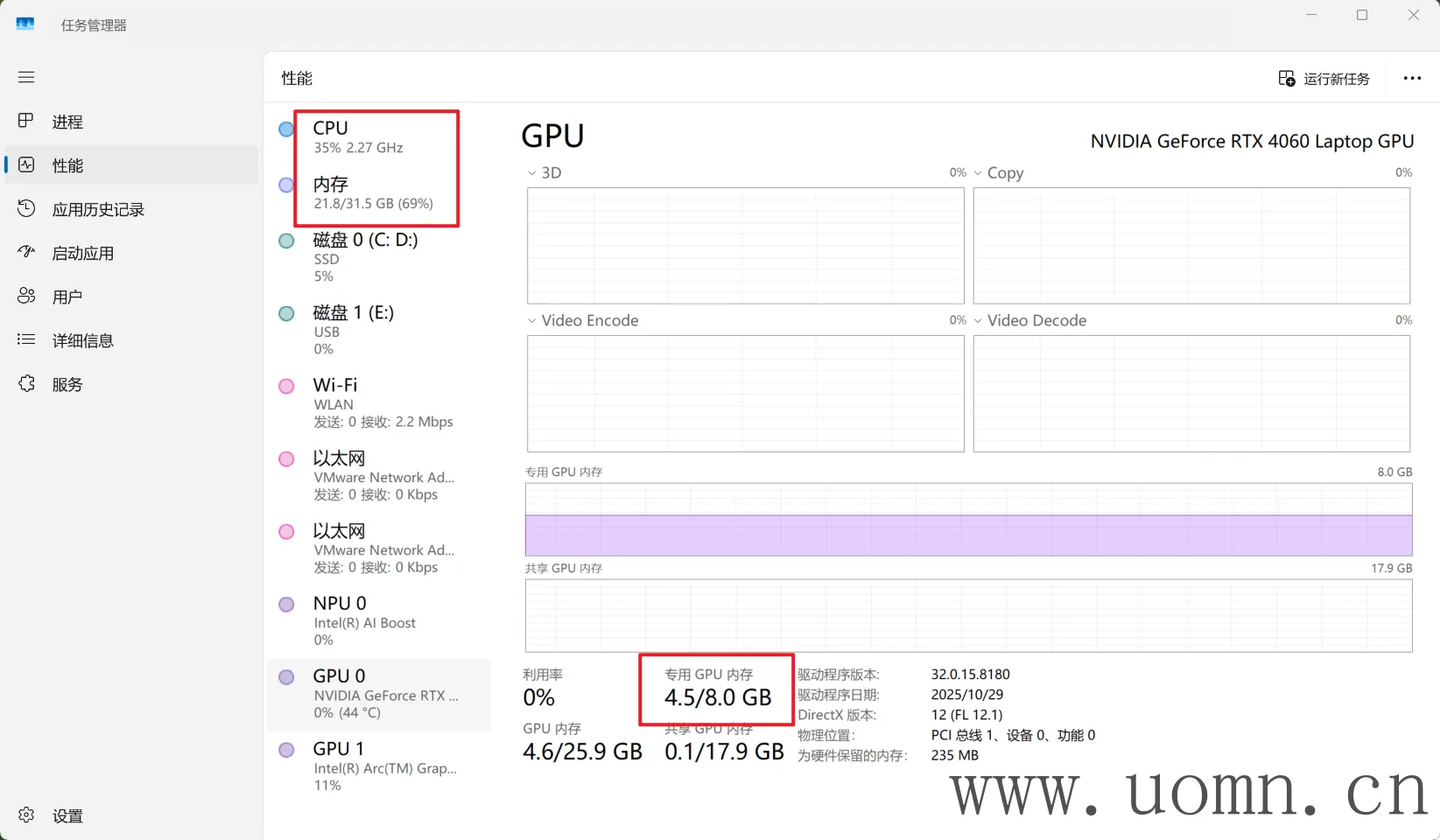The width and height of the screenshot is (1440, 840).
Task: Select the 用户 users icon
Action: (26, 296)
